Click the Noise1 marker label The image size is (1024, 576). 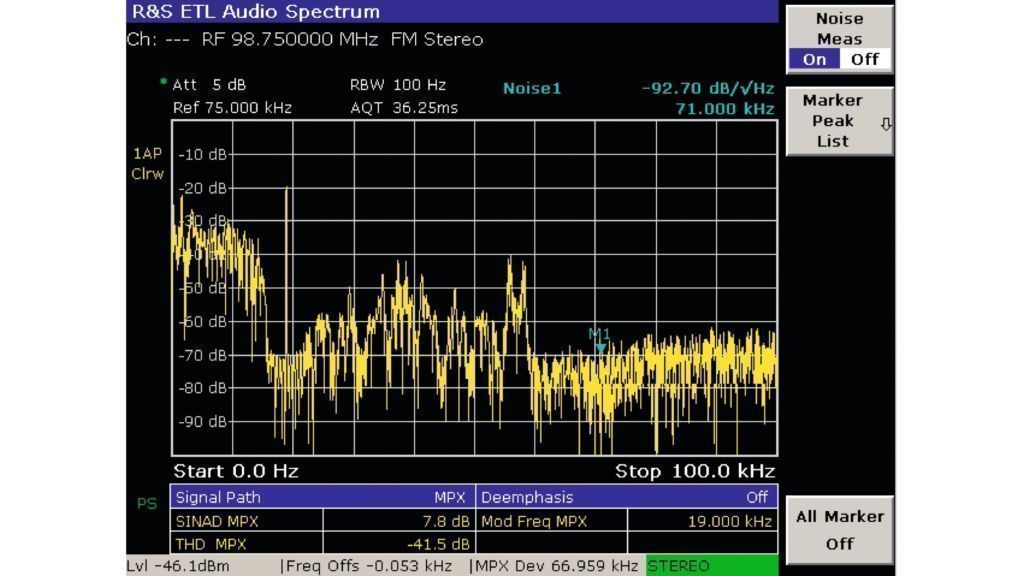click(x=532, y=88)
